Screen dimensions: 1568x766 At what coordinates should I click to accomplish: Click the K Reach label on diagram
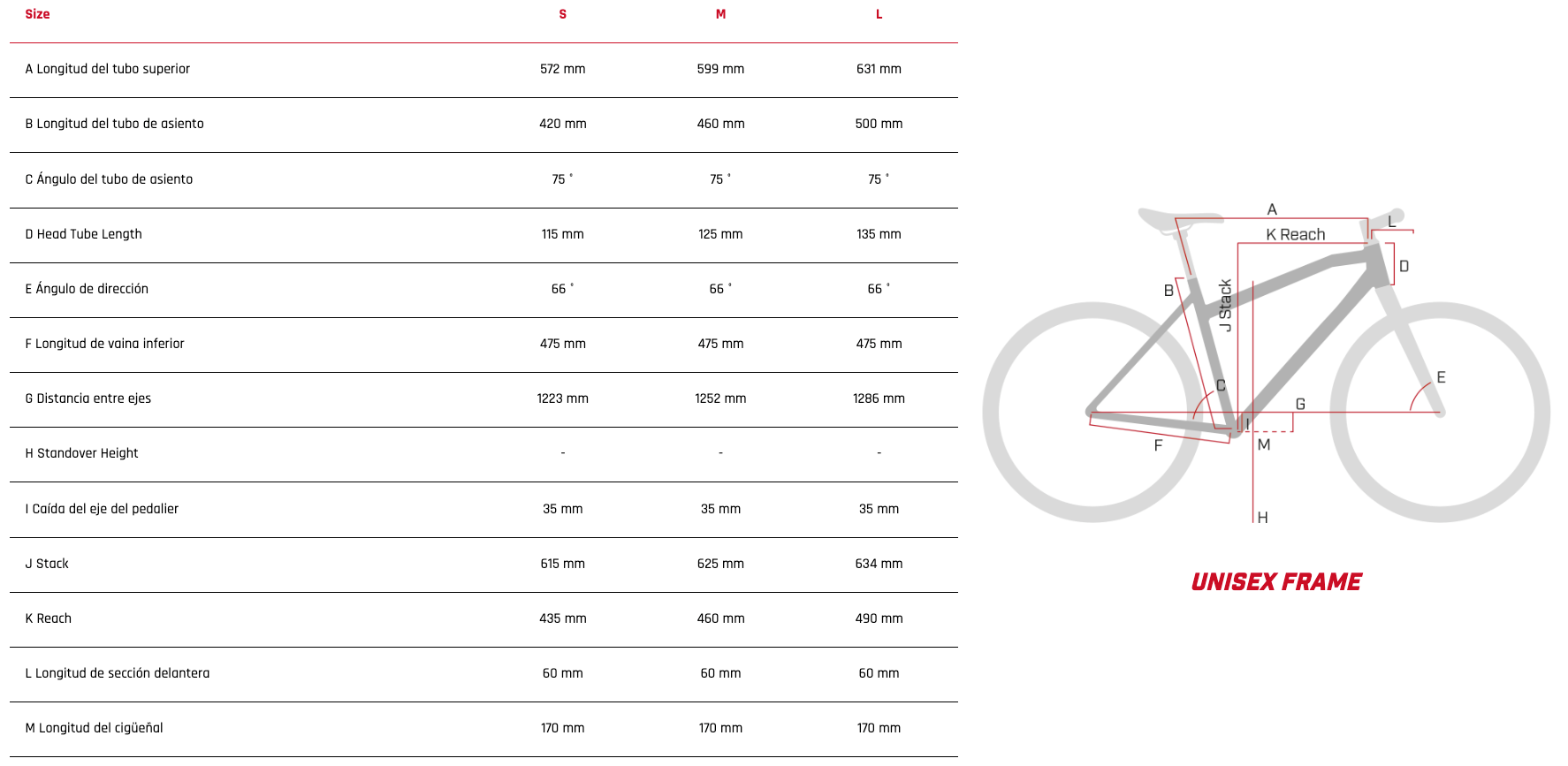coord(1295,234)
